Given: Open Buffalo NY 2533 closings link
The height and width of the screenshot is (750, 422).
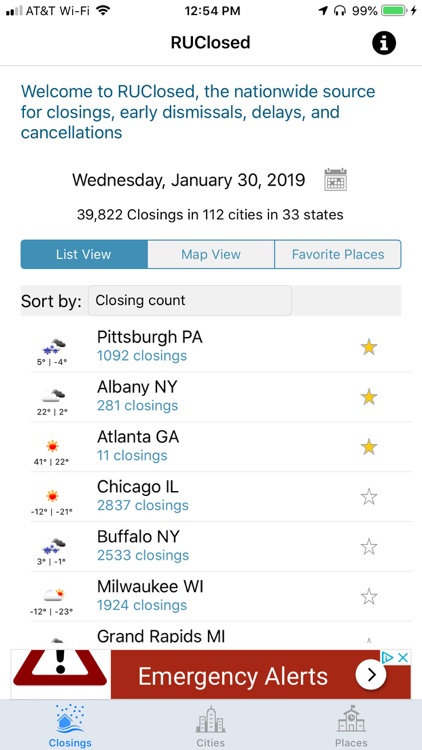Looking at the screenshot, I should tap(143, 555).
